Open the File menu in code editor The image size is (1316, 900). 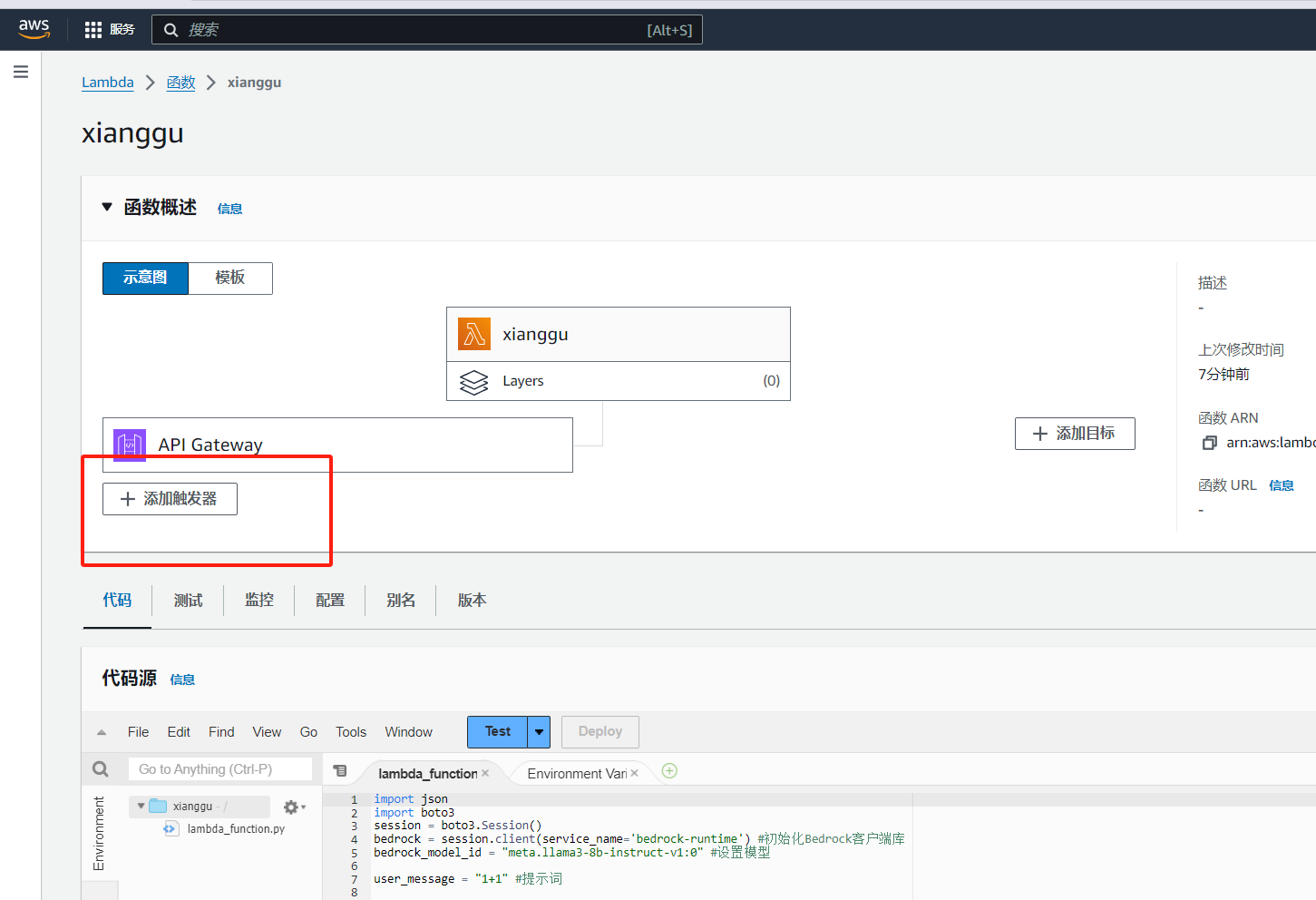138,732
